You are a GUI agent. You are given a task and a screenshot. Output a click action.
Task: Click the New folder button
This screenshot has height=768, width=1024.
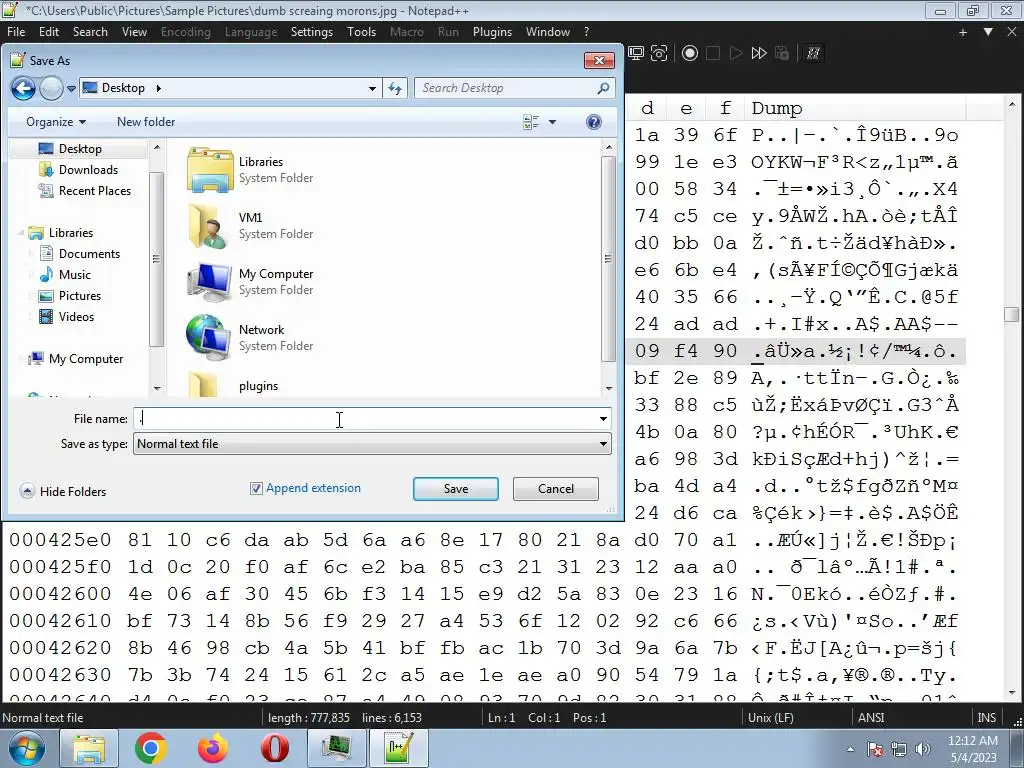pyautogui.click(x=146, y=122)
